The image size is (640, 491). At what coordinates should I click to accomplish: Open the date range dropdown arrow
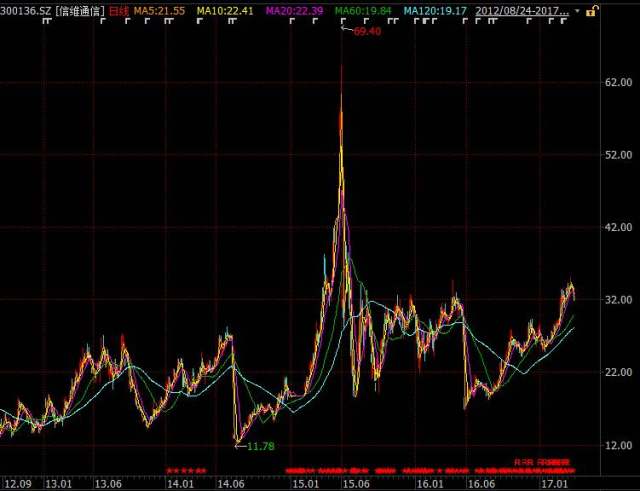[x=576, y=10]
